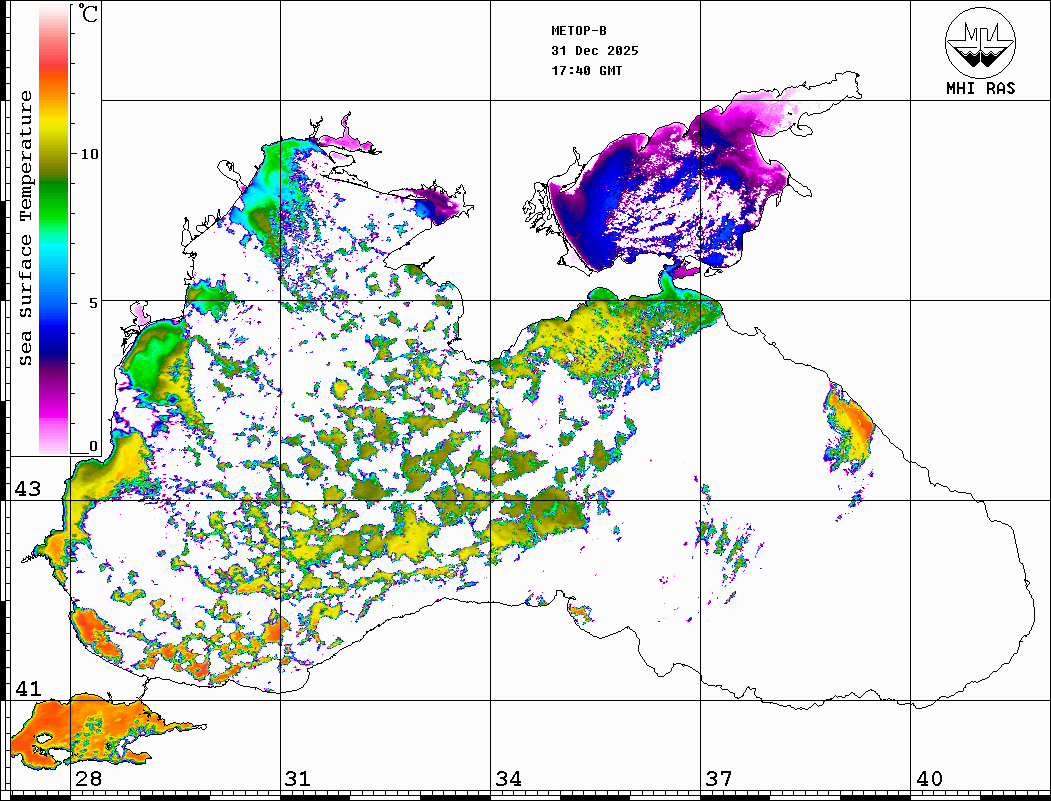Click the MHI RAS logo emblem

(x=980, y=40)
